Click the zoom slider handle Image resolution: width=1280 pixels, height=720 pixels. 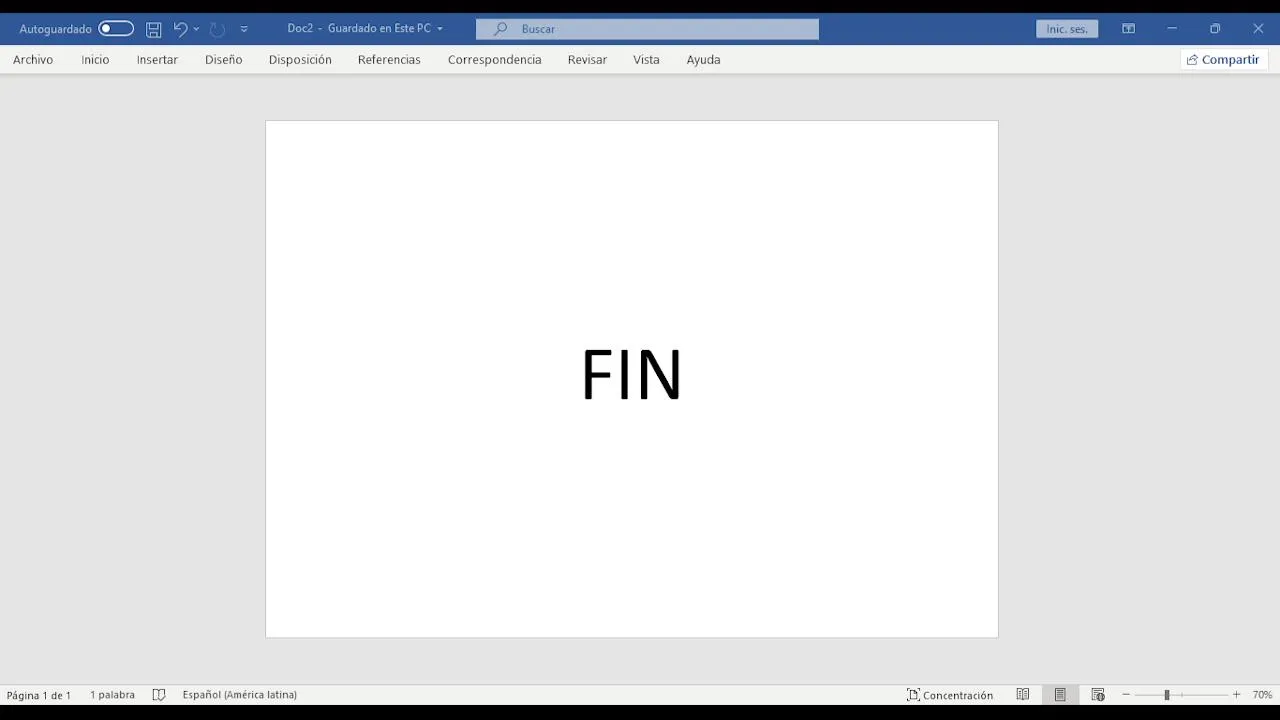coord(1166,695)
